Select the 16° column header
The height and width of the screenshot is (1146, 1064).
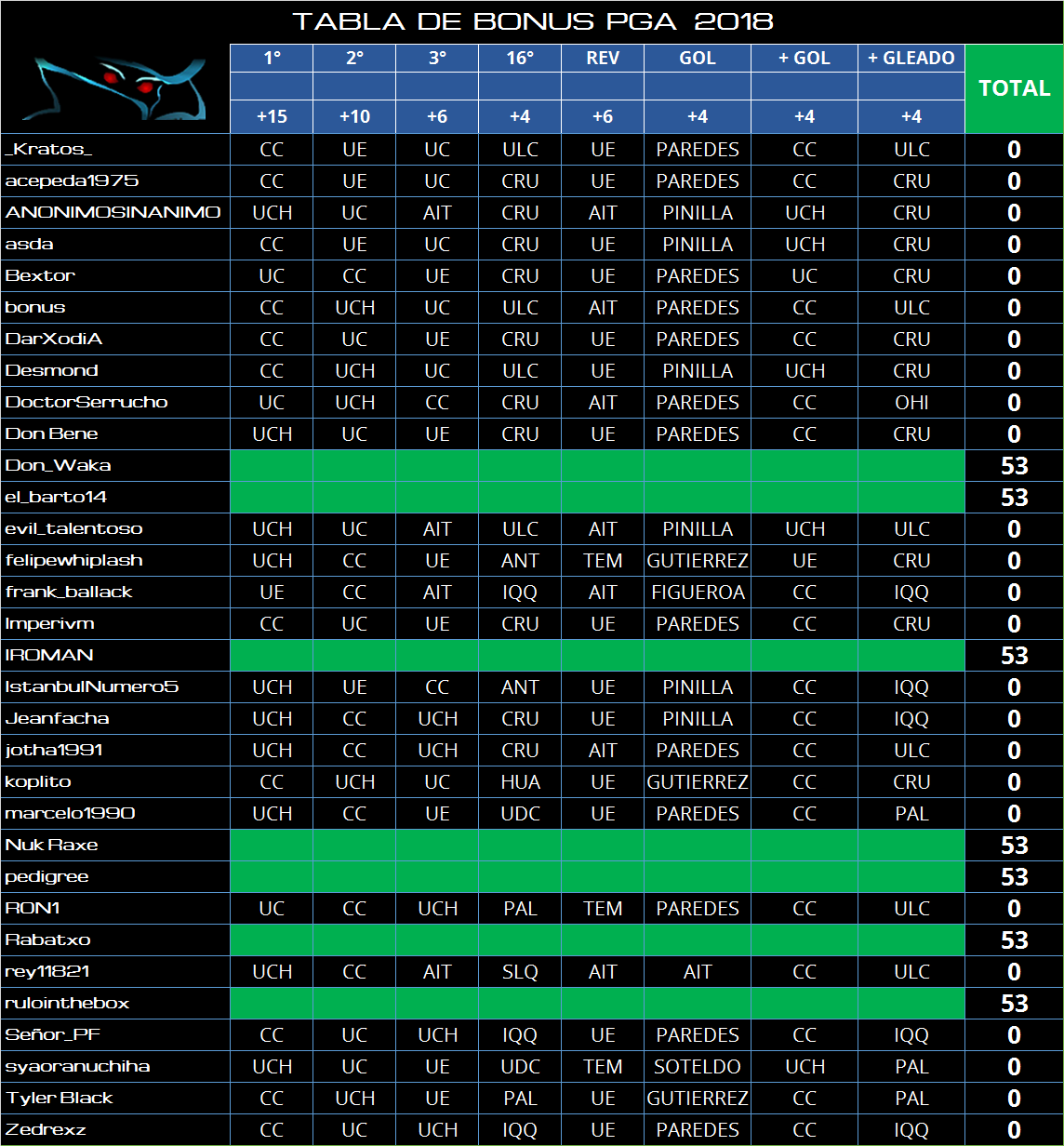point(520,58)
